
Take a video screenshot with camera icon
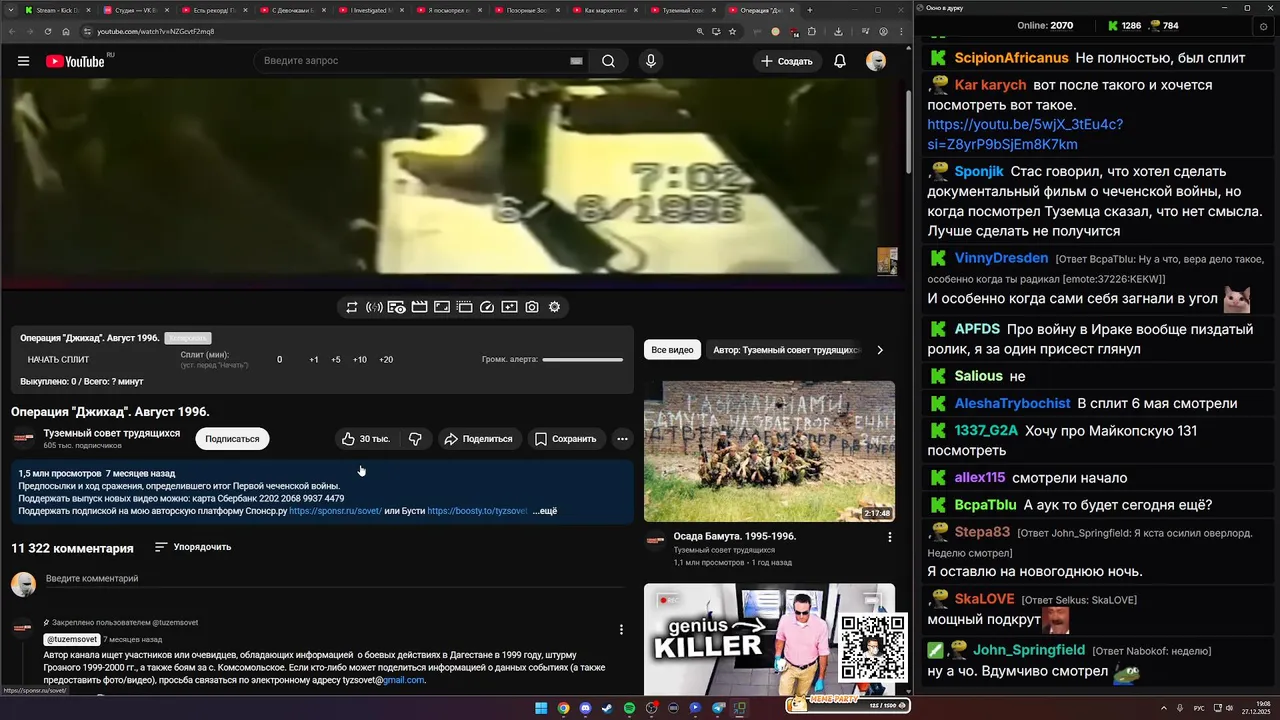(532, 307)
